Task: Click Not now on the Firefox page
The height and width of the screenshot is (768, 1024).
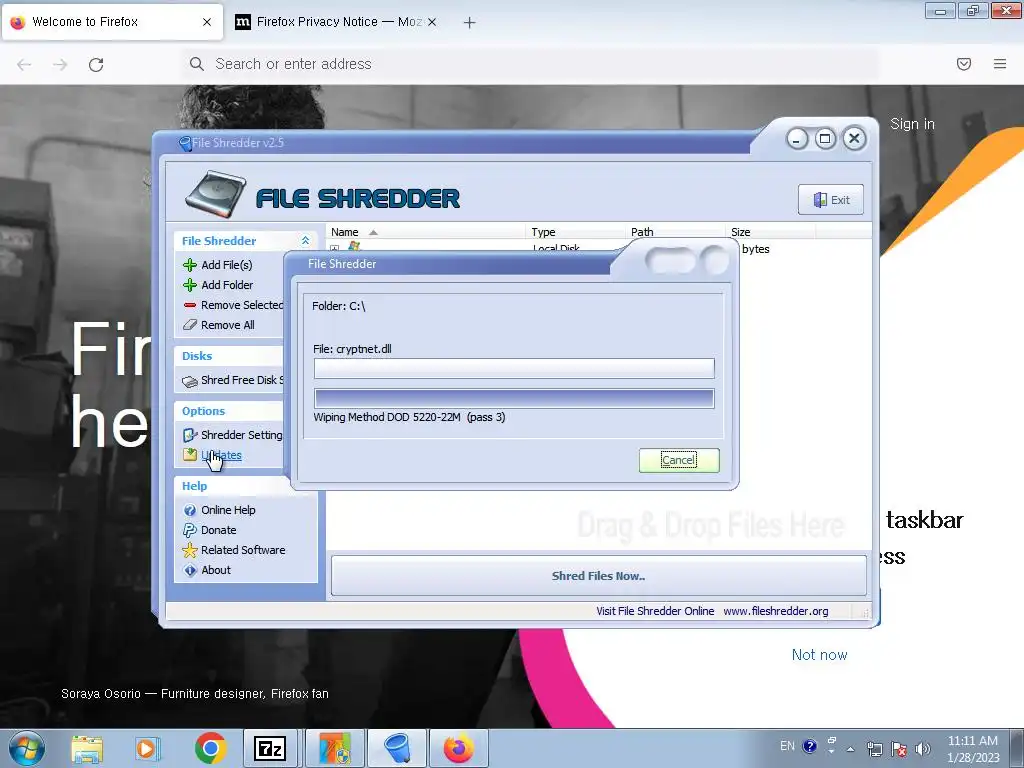Action: pyautogui.click(x=820, y=655)
